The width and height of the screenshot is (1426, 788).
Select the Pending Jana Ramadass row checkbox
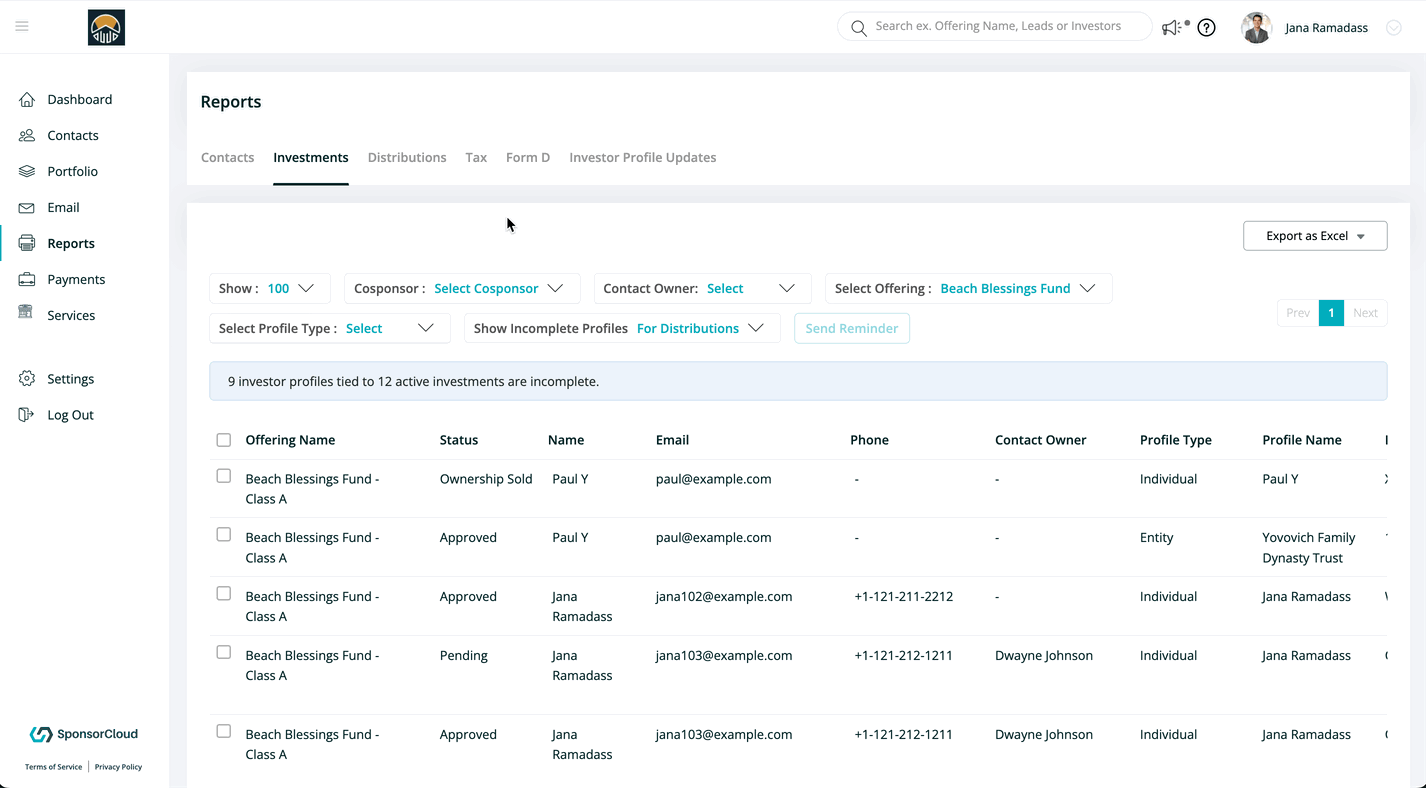224,652
